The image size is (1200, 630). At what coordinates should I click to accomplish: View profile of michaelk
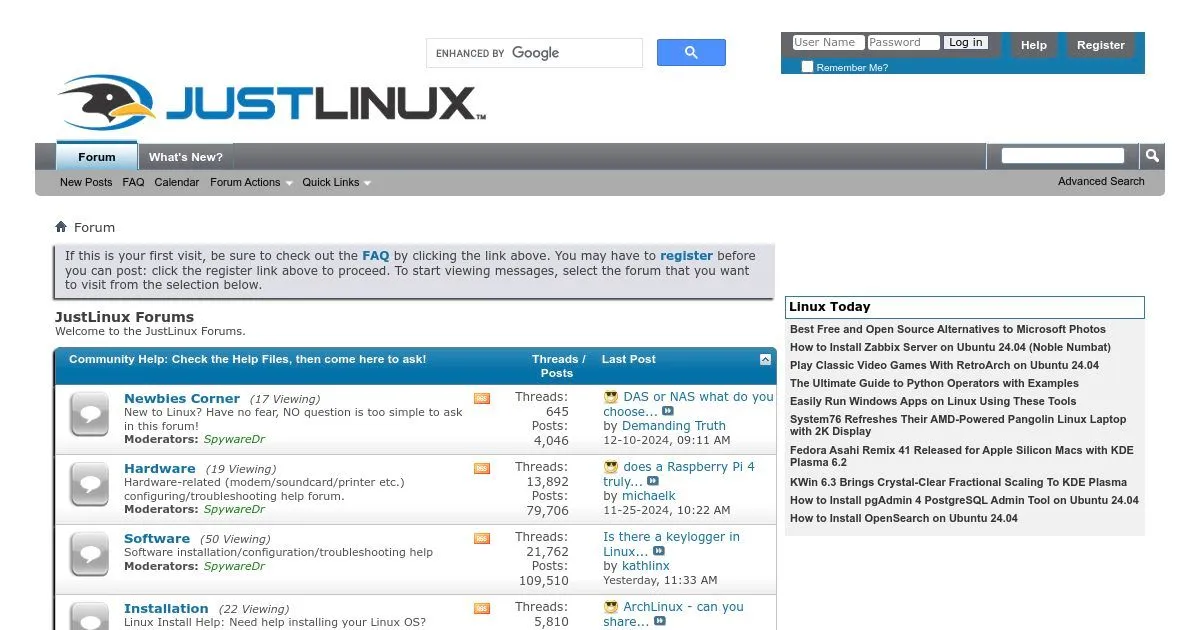click(x=649, y=496)
